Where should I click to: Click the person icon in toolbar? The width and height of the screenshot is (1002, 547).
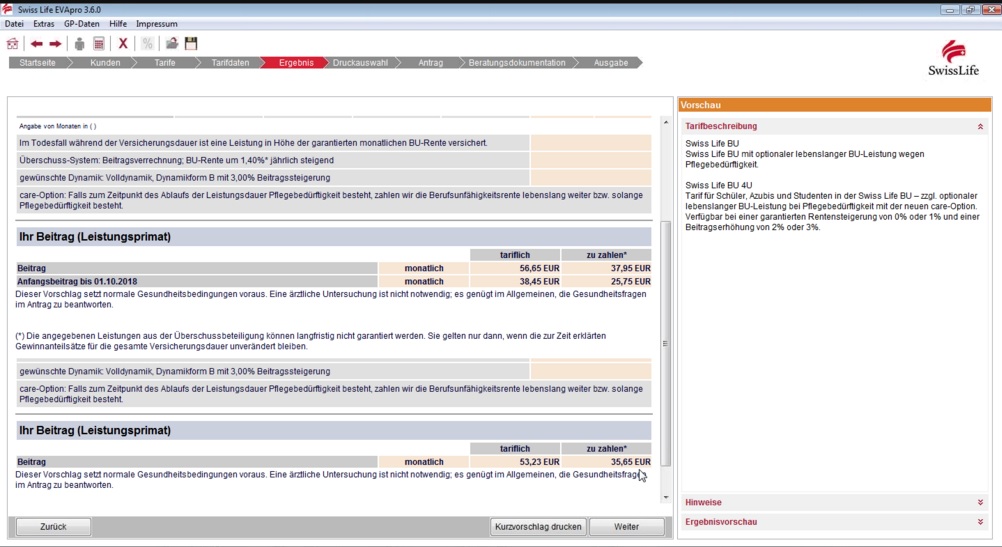(80, 44)
